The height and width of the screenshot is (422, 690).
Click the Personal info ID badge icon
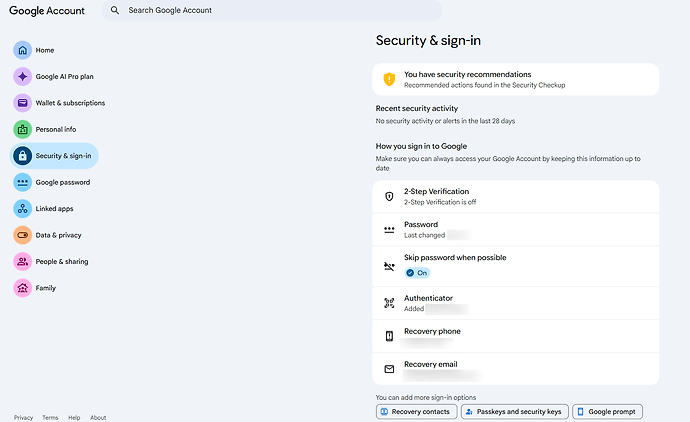tap(22, 129)
